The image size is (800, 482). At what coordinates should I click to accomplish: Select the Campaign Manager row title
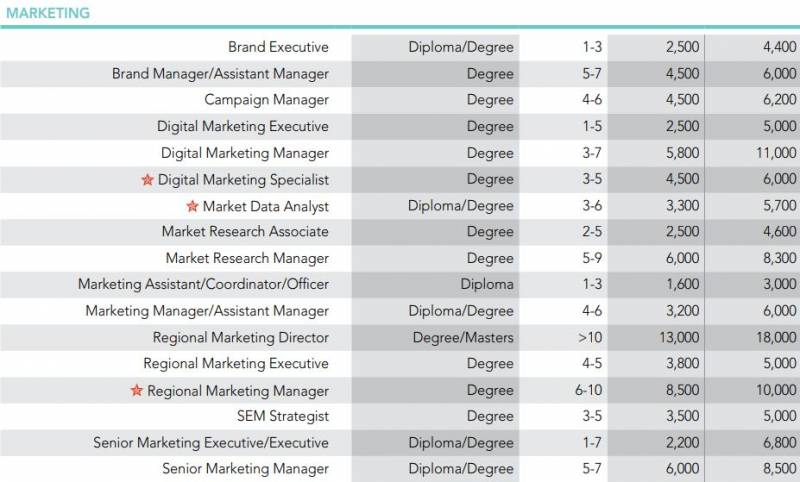266,100
